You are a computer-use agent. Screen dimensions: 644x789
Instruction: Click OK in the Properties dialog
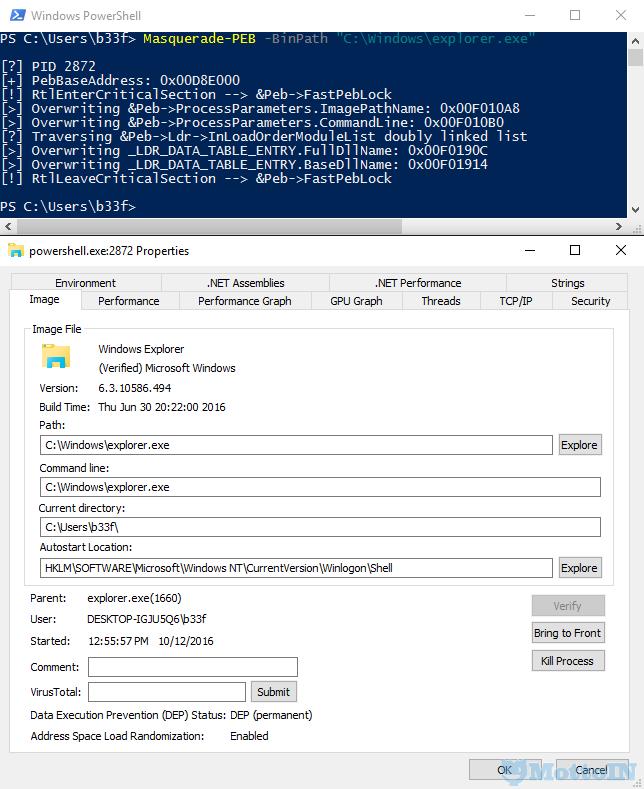(x=505, y=770)
